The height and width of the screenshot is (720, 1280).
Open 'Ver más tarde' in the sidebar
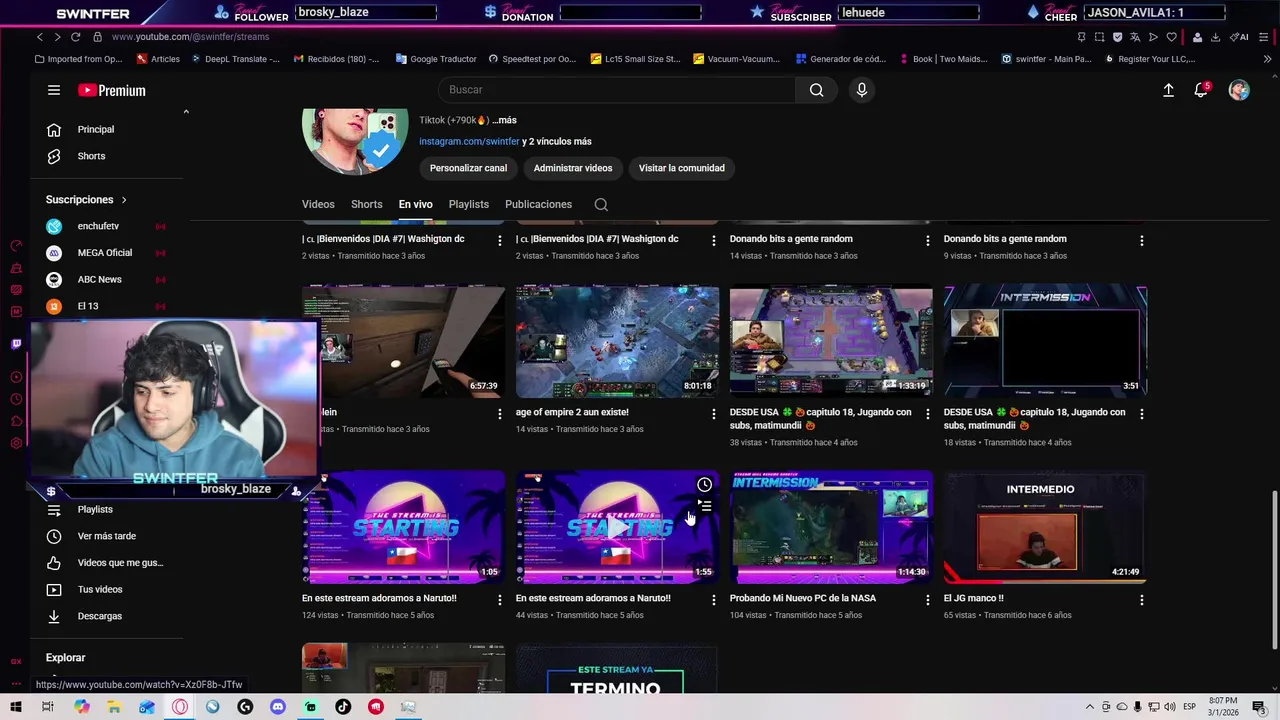point(107,536)
